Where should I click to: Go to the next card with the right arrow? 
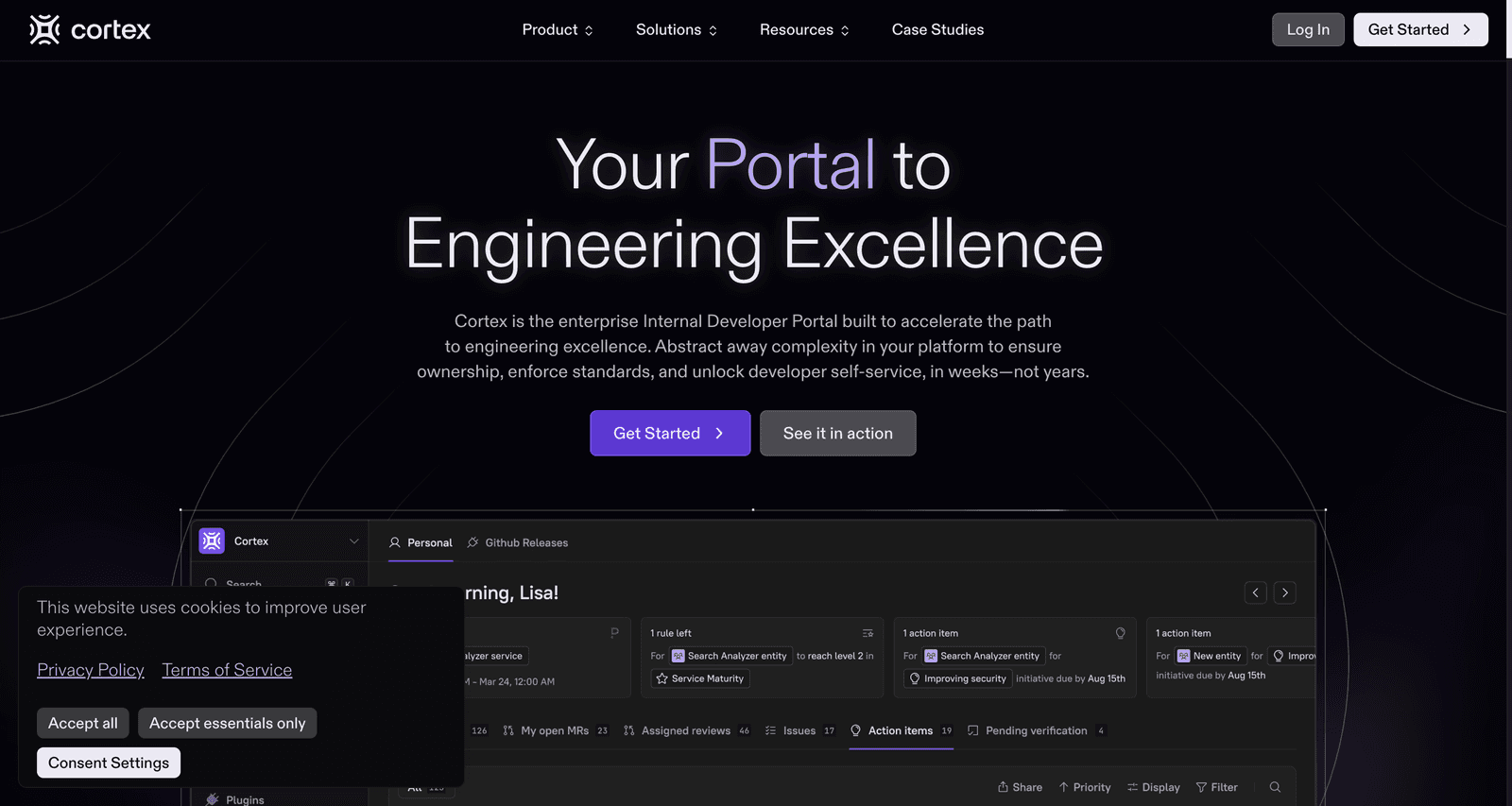pos(1284,592)
